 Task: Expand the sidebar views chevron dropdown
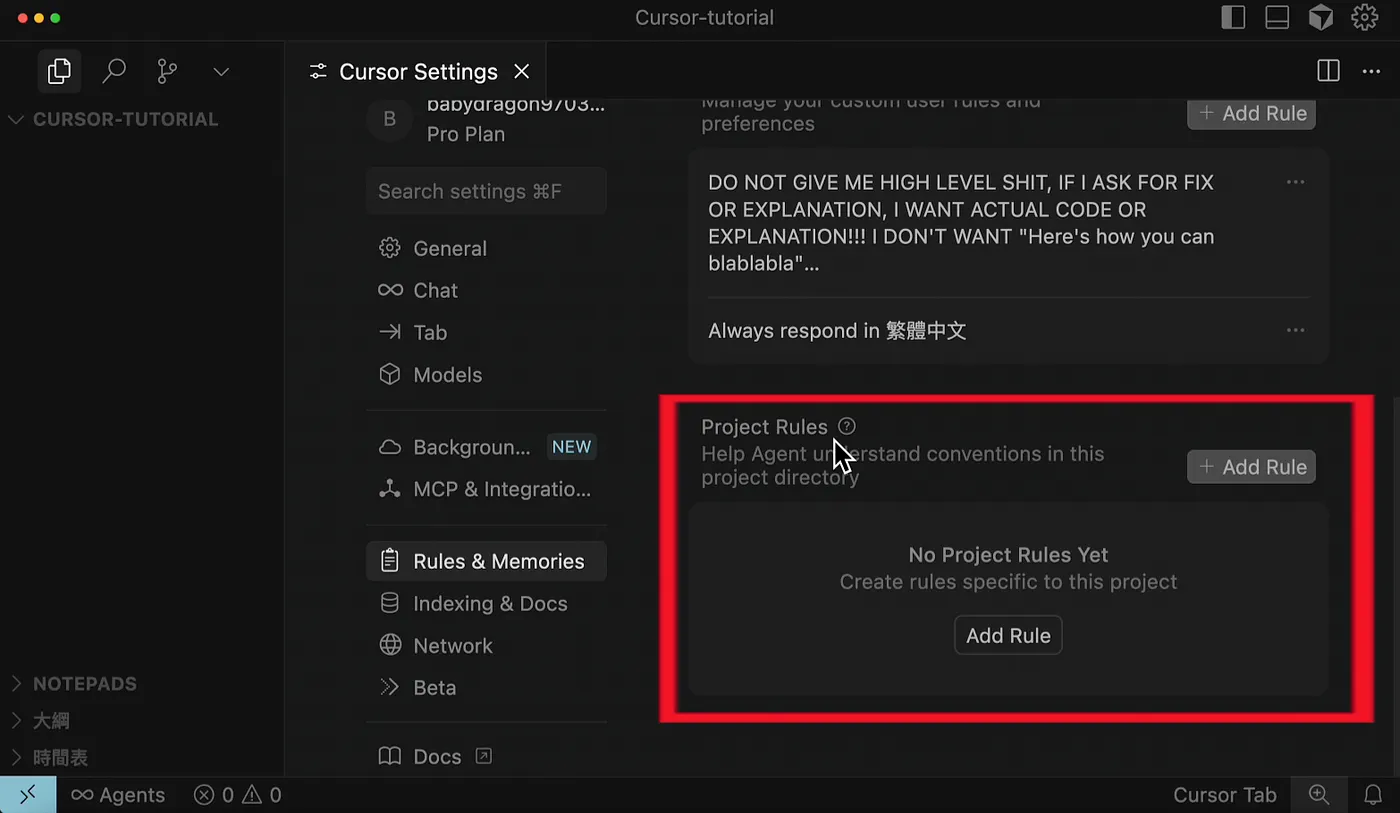221,72
